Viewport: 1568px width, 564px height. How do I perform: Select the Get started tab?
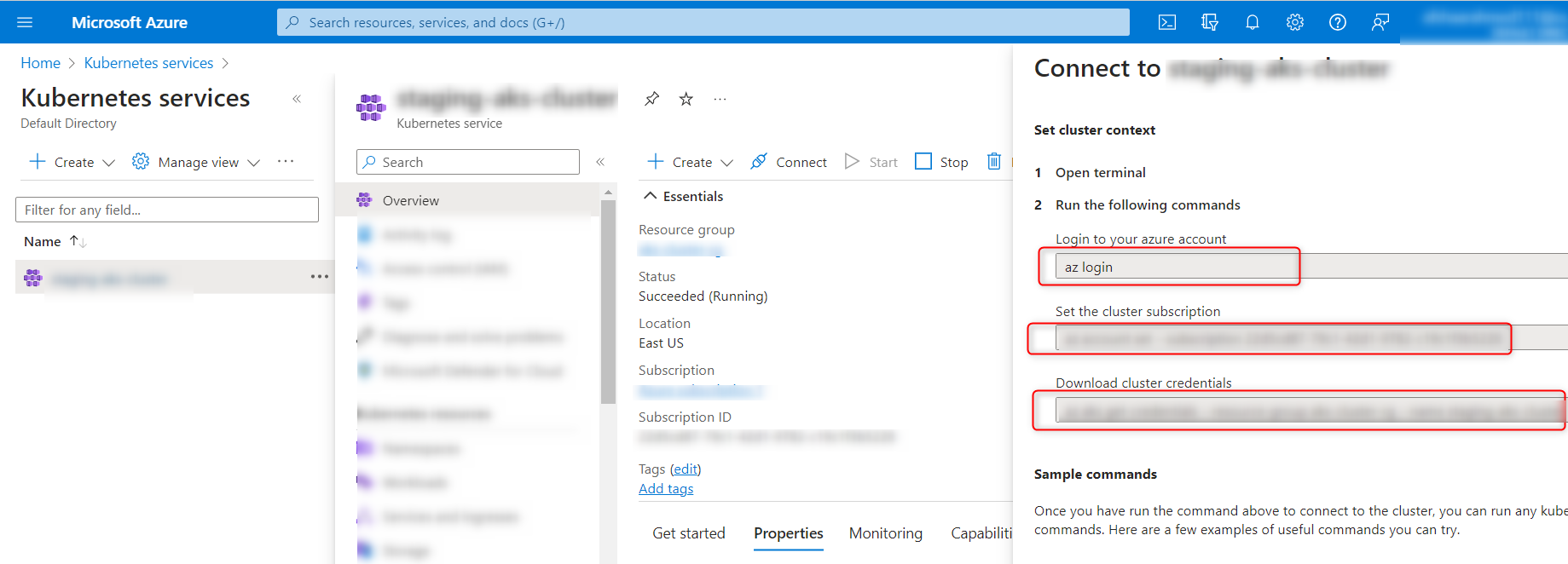click(x=688, y=533)
